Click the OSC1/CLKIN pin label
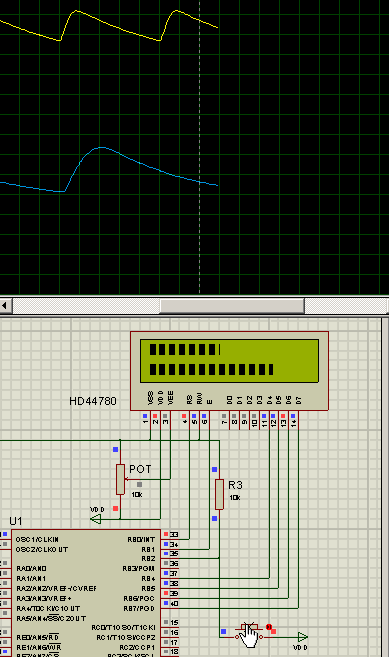Viewport: 389px width, 657px height. coord(37,539)
